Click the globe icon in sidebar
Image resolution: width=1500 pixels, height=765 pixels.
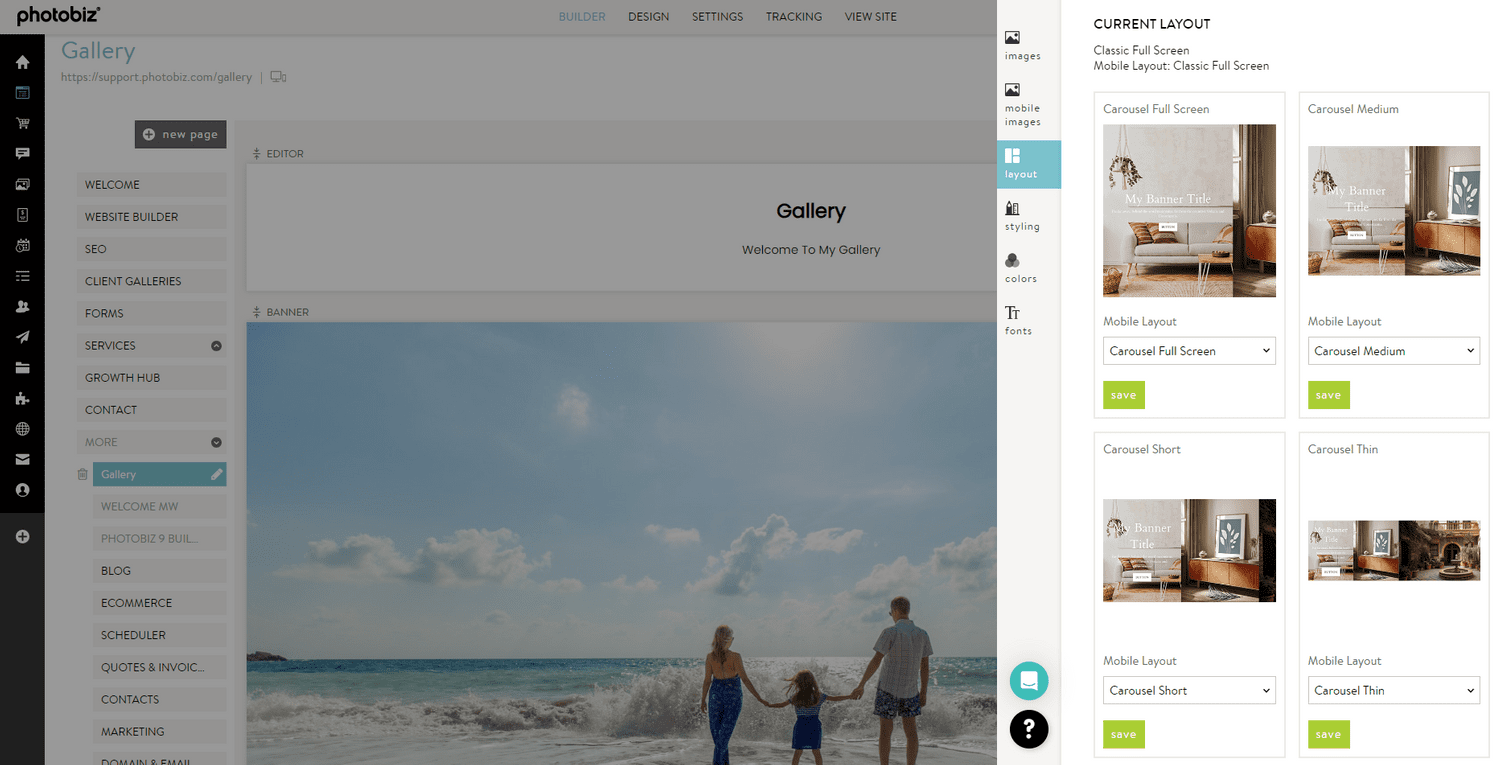point(22,429)
